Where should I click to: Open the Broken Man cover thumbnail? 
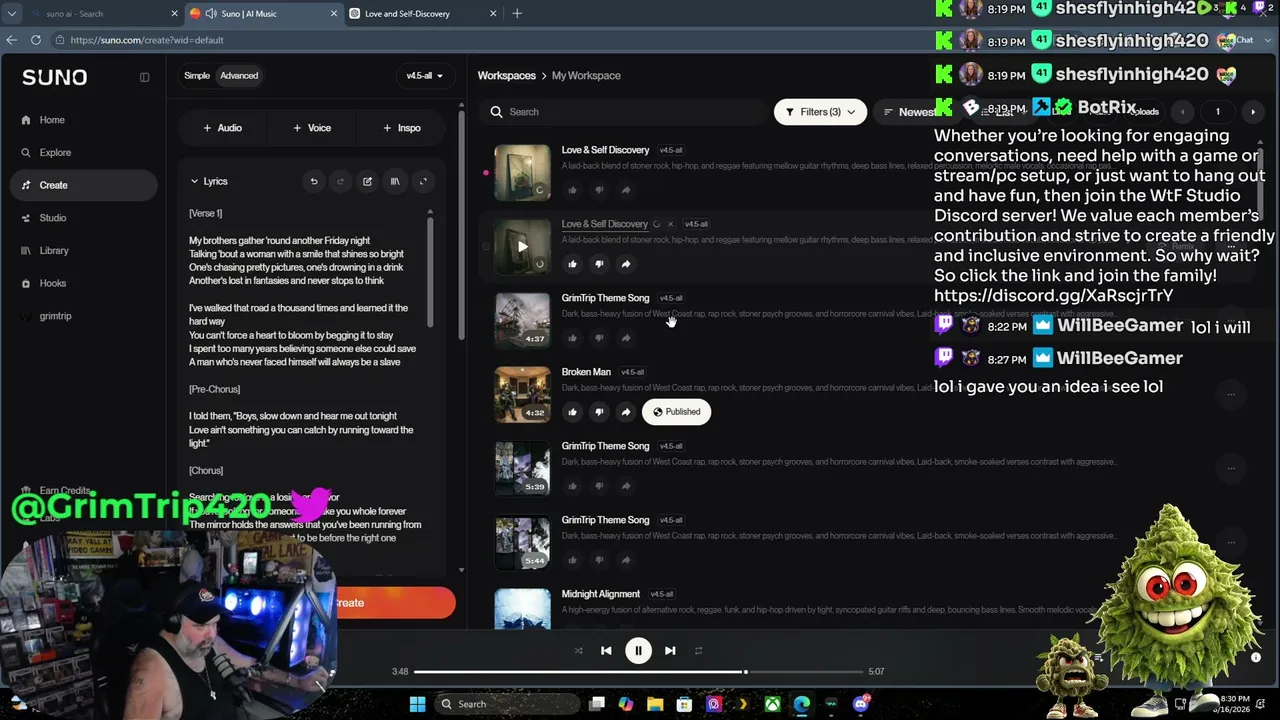tap(522, 394)
